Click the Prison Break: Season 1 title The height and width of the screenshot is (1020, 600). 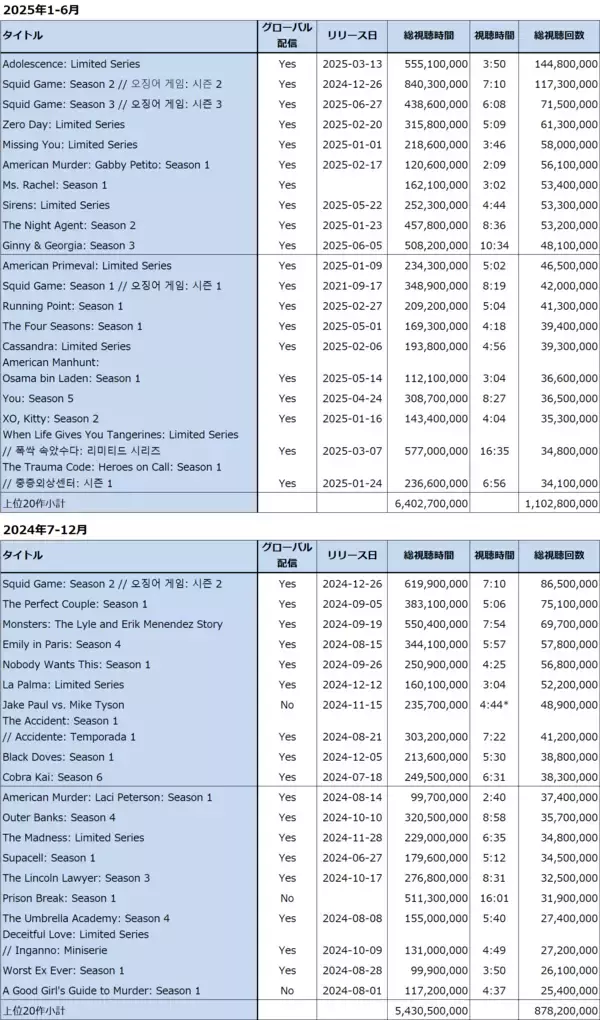pos(59,898)
